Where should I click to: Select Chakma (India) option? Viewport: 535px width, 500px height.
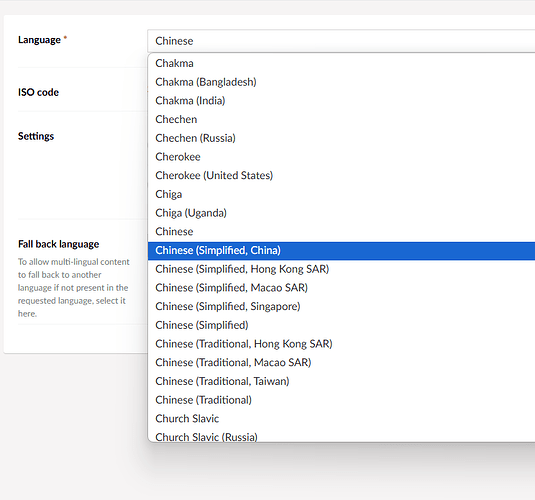click(x=341, y=101)
